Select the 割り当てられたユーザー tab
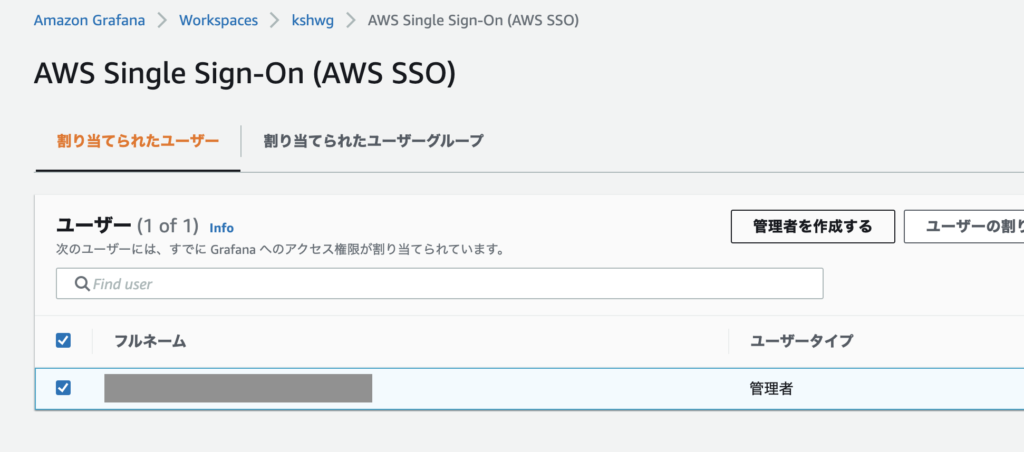The height and width of the screenshot is (452, 1024). coord(138,140)
